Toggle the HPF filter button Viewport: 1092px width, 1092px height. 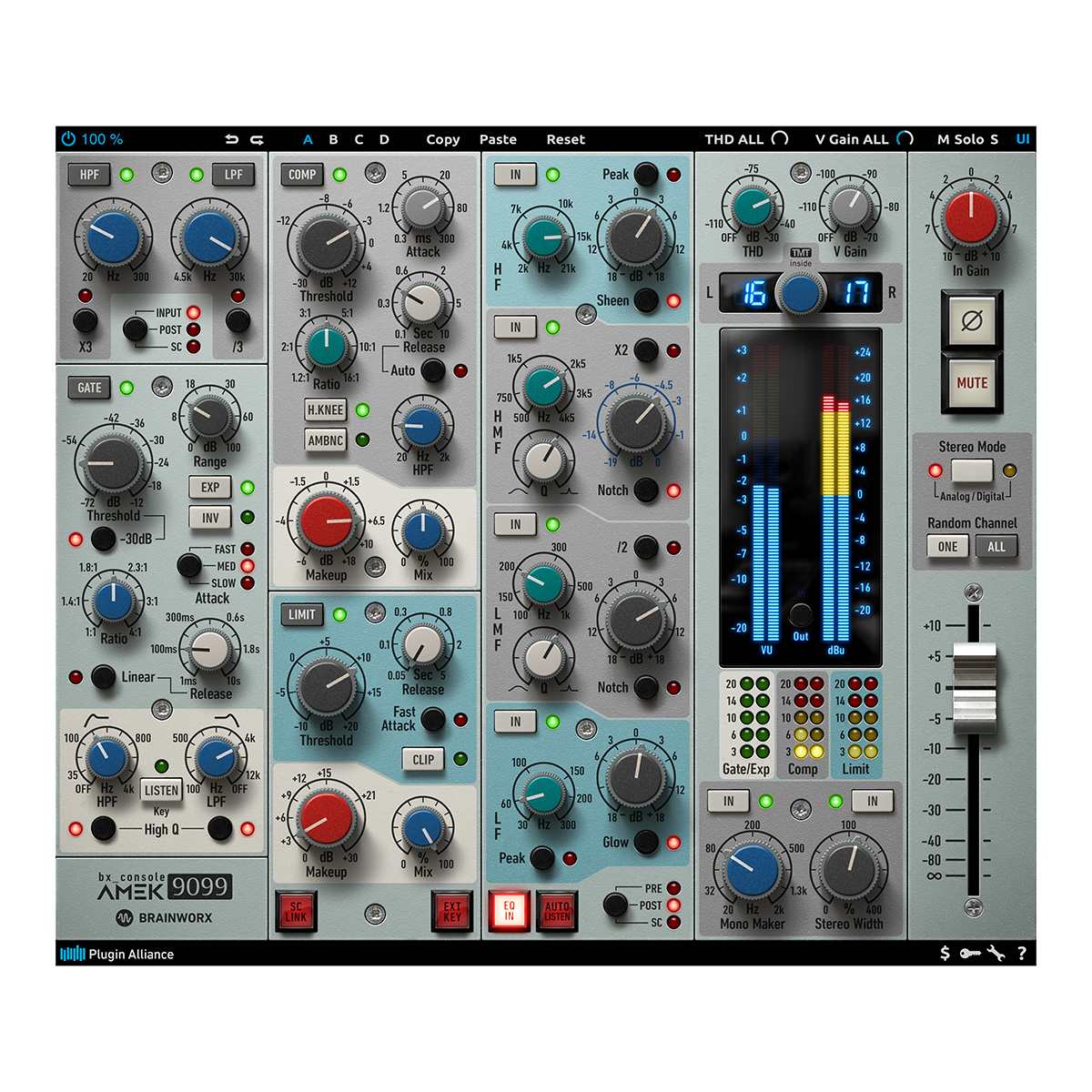pos(89,175)
